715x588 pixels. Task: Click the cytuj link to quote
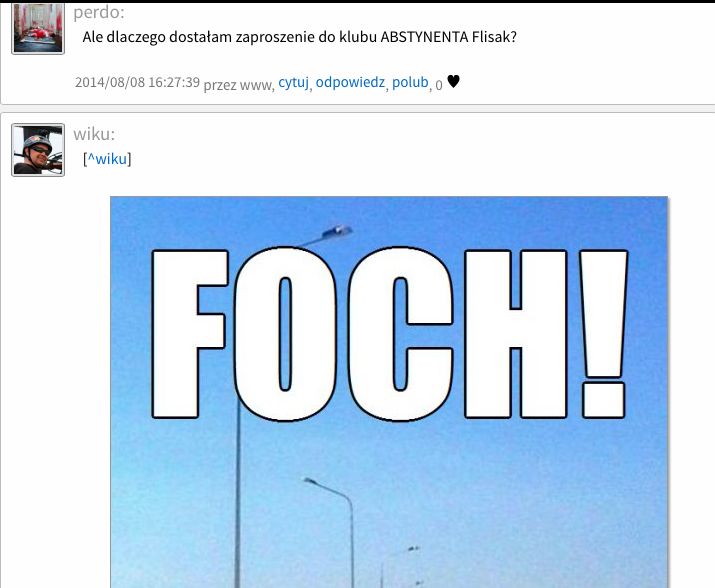pos(294,82)
